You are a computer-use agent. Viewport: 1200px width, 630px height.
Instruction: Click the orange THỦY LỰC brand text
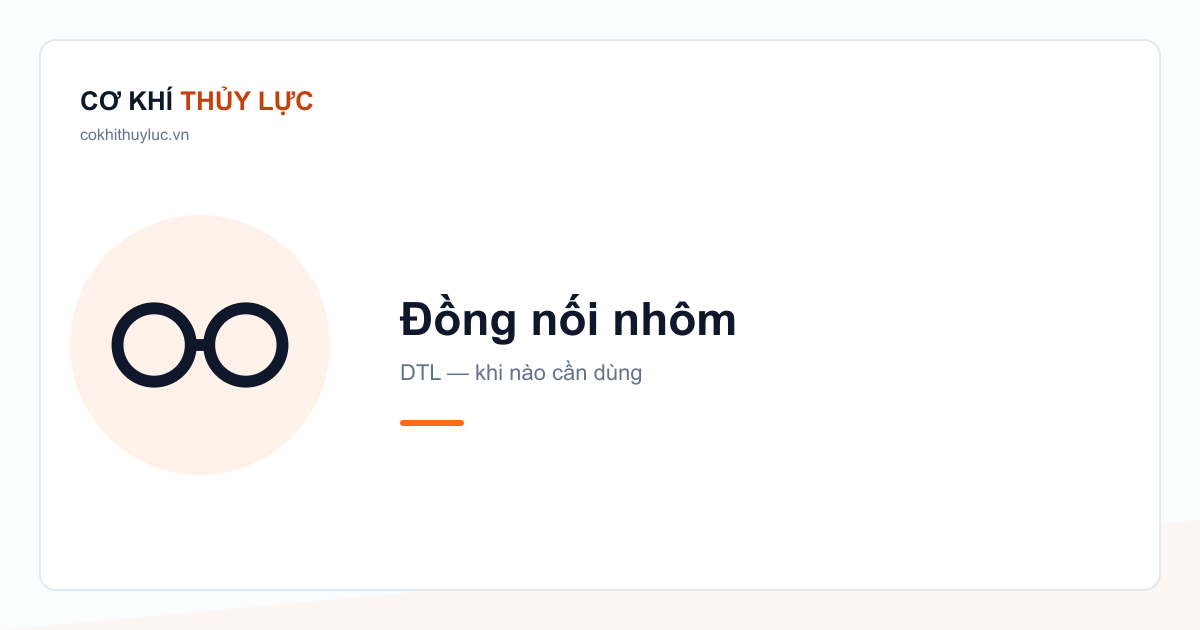(x=247, y=101)
